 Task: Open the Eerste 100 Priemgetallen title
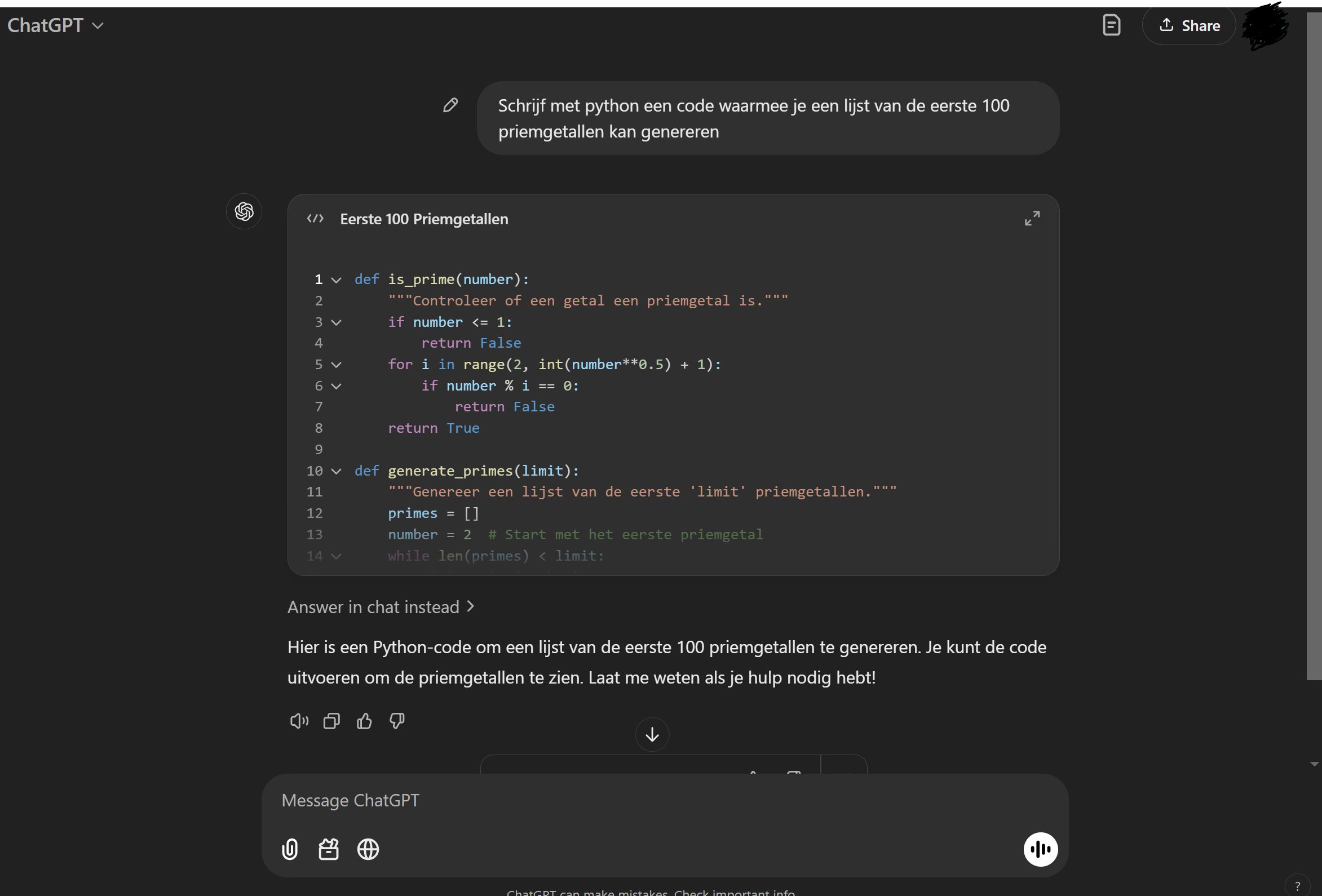[x=424, y=219]
